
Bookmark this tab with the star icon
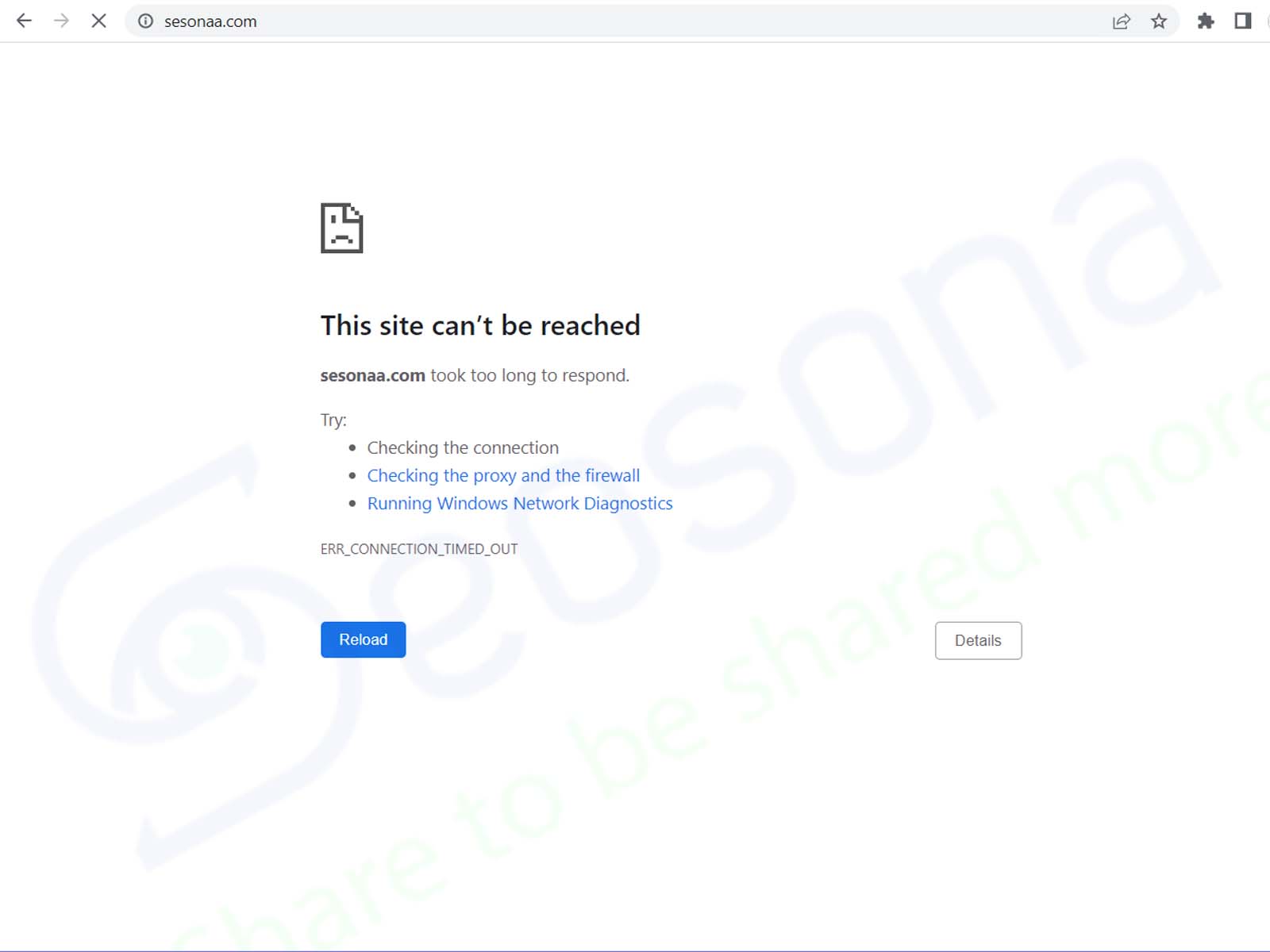coord(1159,21)
